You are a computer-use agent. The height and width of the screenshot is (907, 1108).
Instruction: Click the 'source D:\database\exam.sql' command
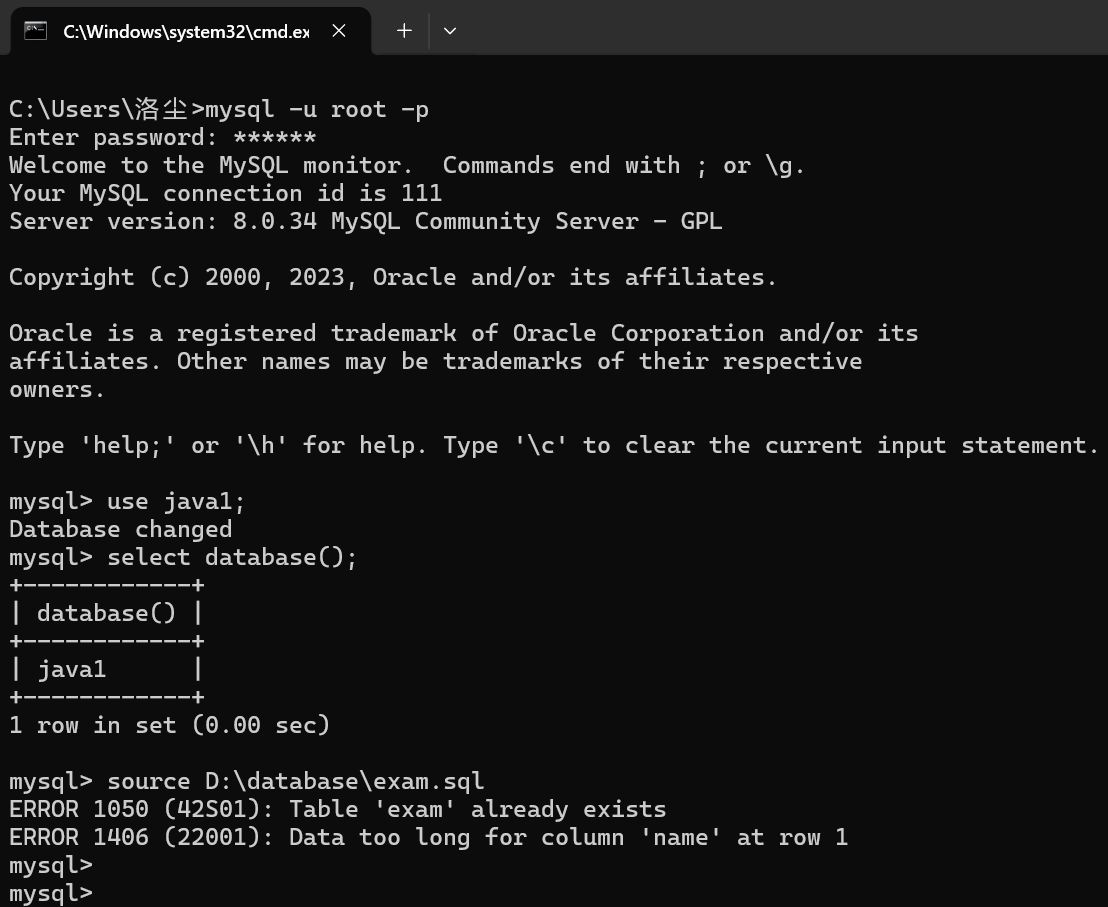point(295,781)
